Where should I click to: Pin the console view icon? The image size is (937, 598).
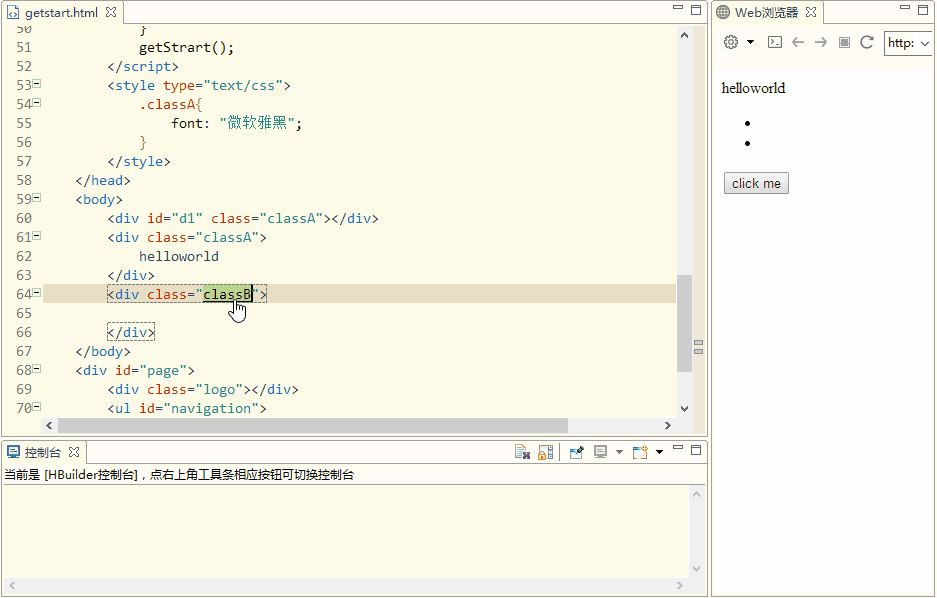(577, 452)
